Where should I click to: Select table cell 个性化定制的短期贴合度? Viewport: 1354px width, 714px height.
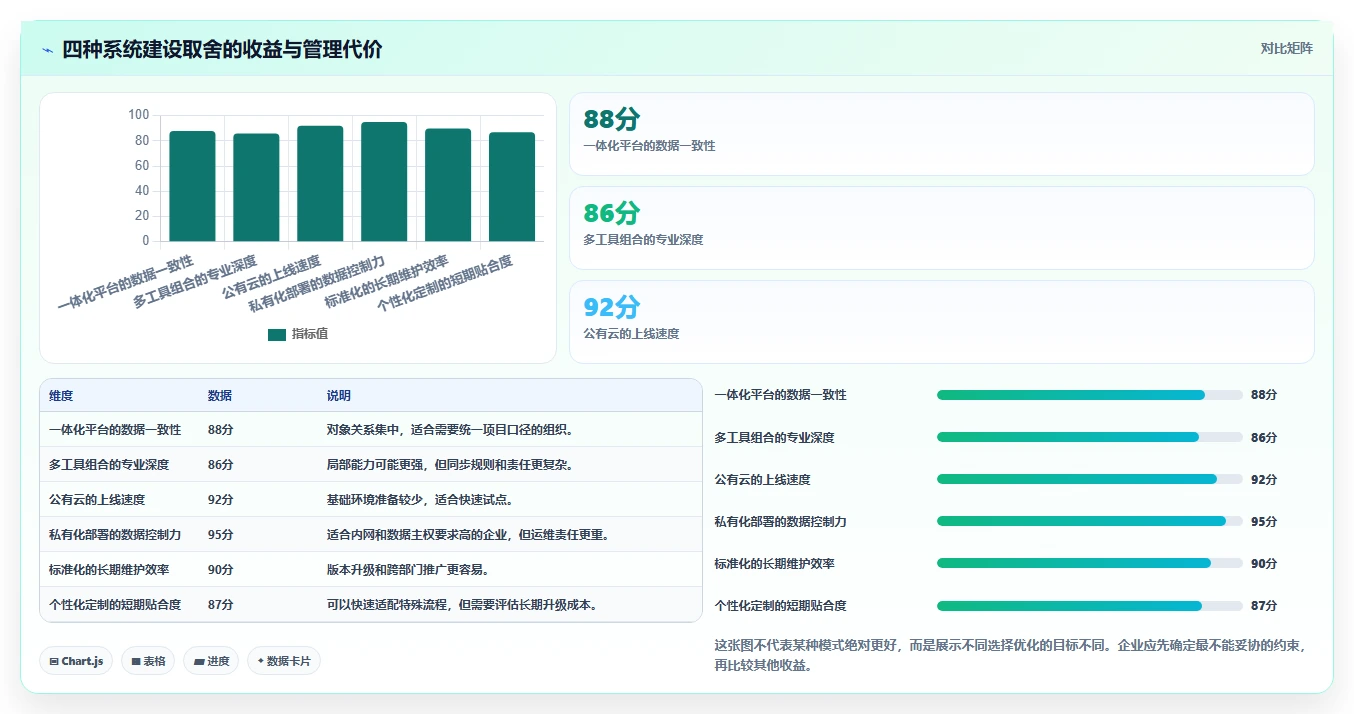(x=115, y=605)
